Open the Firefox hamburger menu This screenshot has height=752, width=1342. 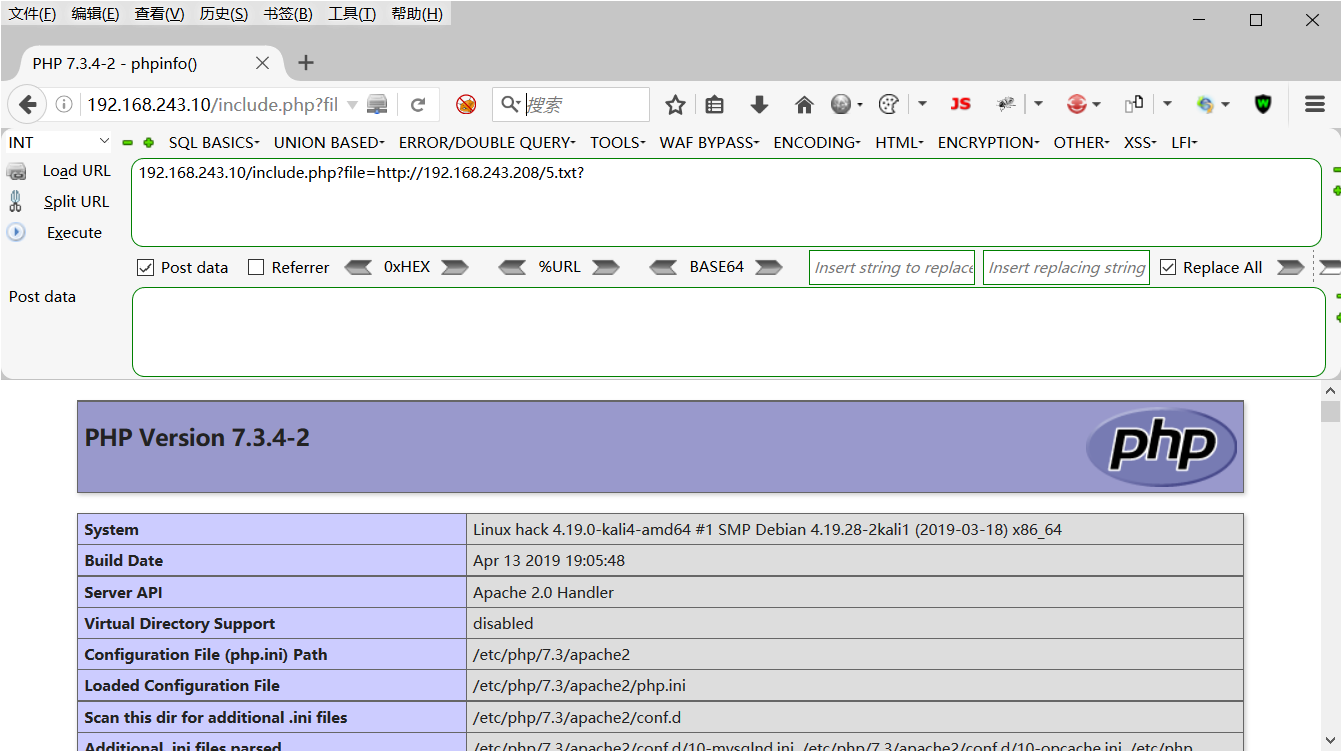(1315, 104)
